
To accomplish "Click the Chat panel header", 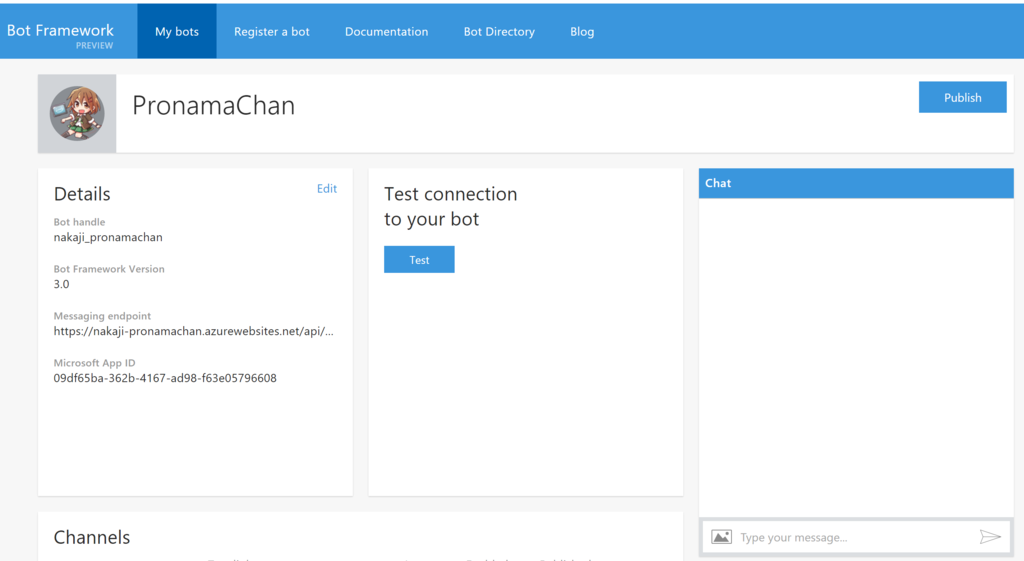I will (x=856, y=184).
